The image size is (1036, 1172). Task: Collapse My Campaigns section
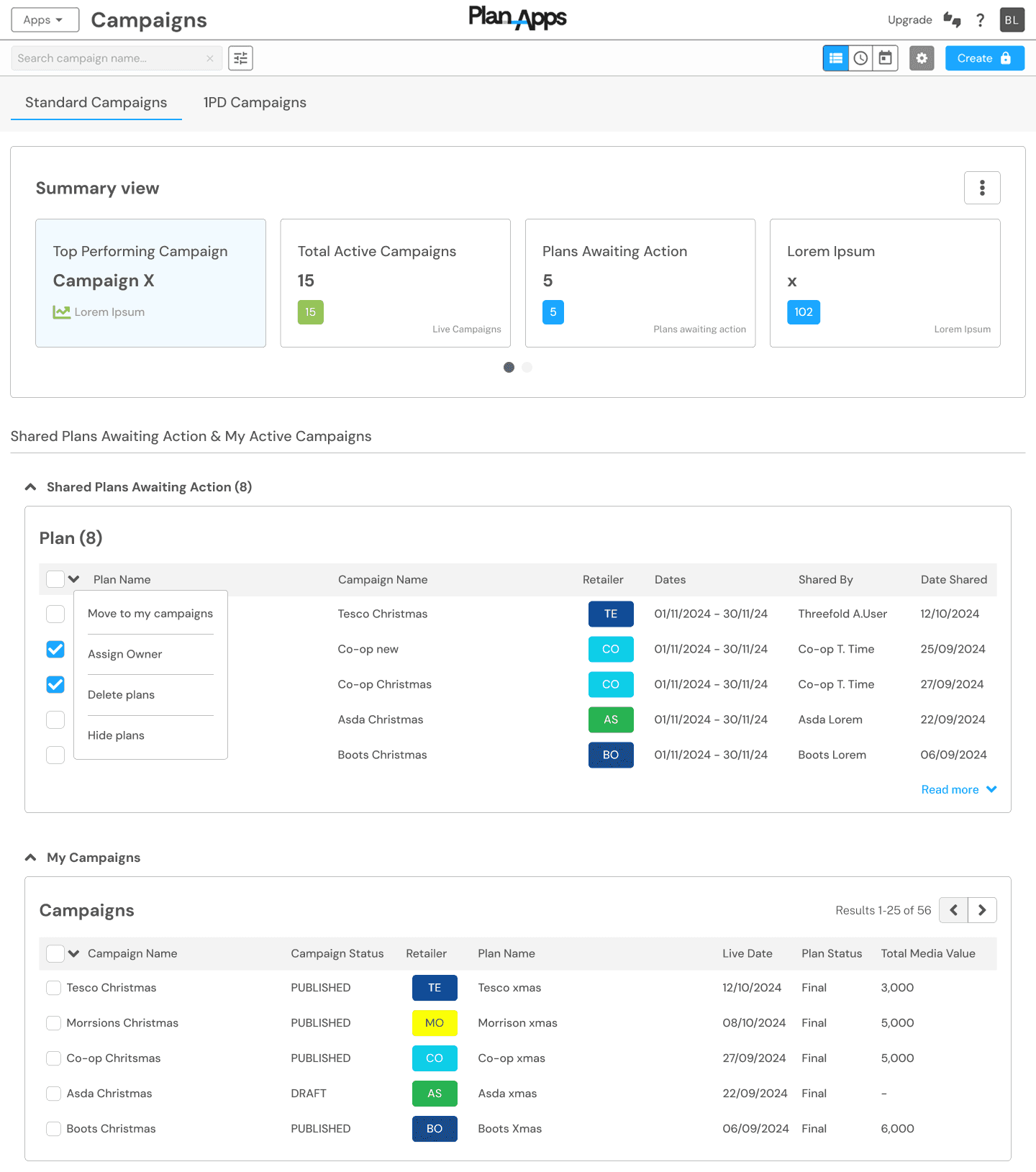[x=30, y=858]
